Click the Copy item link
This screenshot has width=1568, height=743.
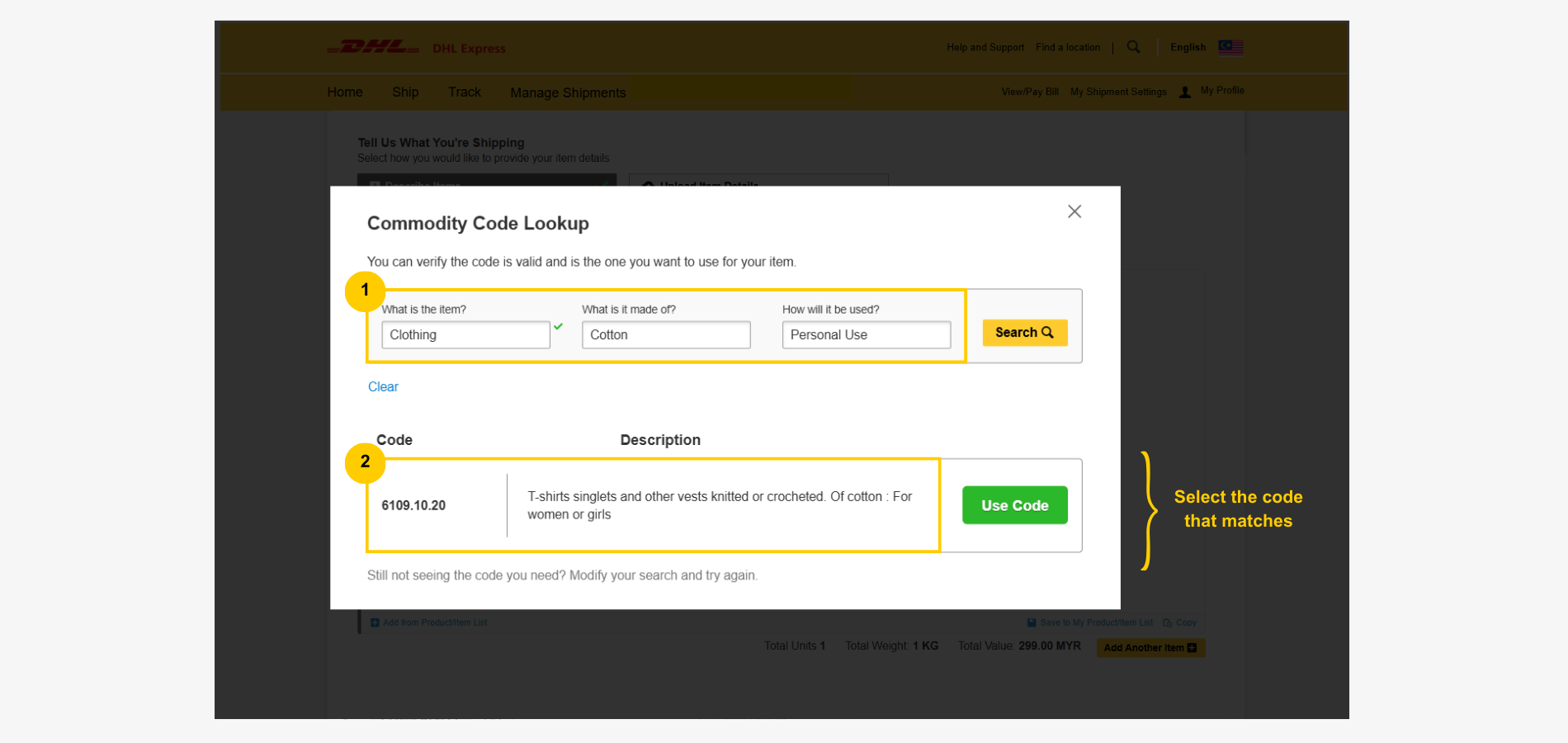1180,622
